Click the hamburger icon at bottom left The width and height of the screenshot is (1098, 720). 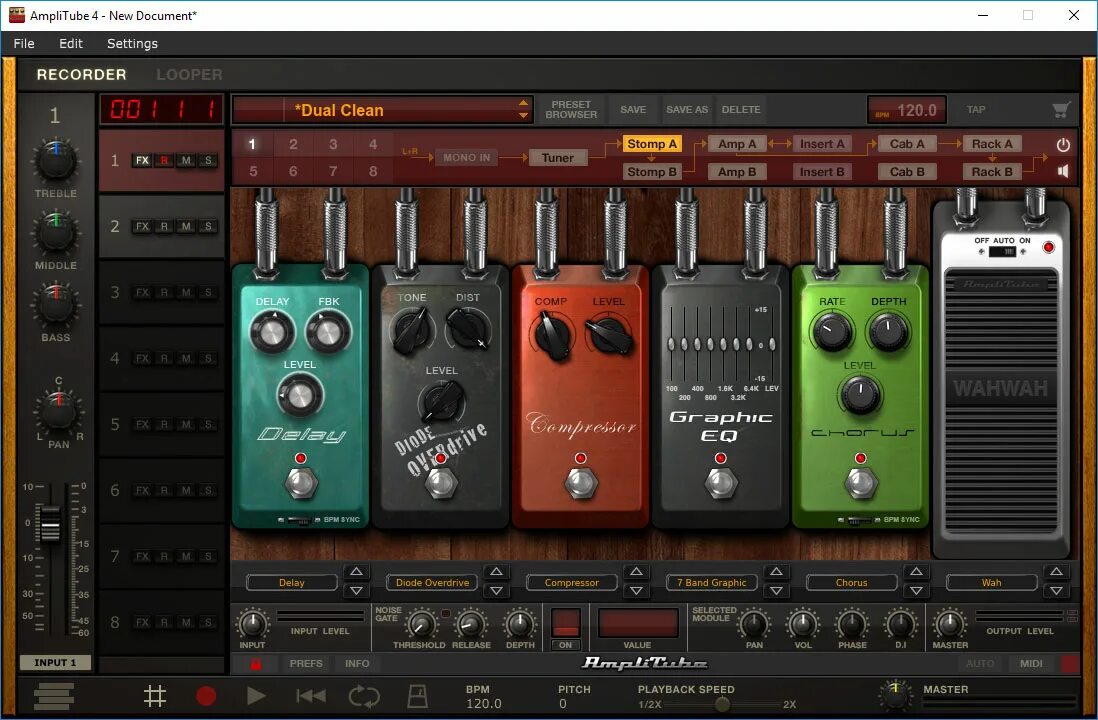pyautogui.click(x=55, y=695)
